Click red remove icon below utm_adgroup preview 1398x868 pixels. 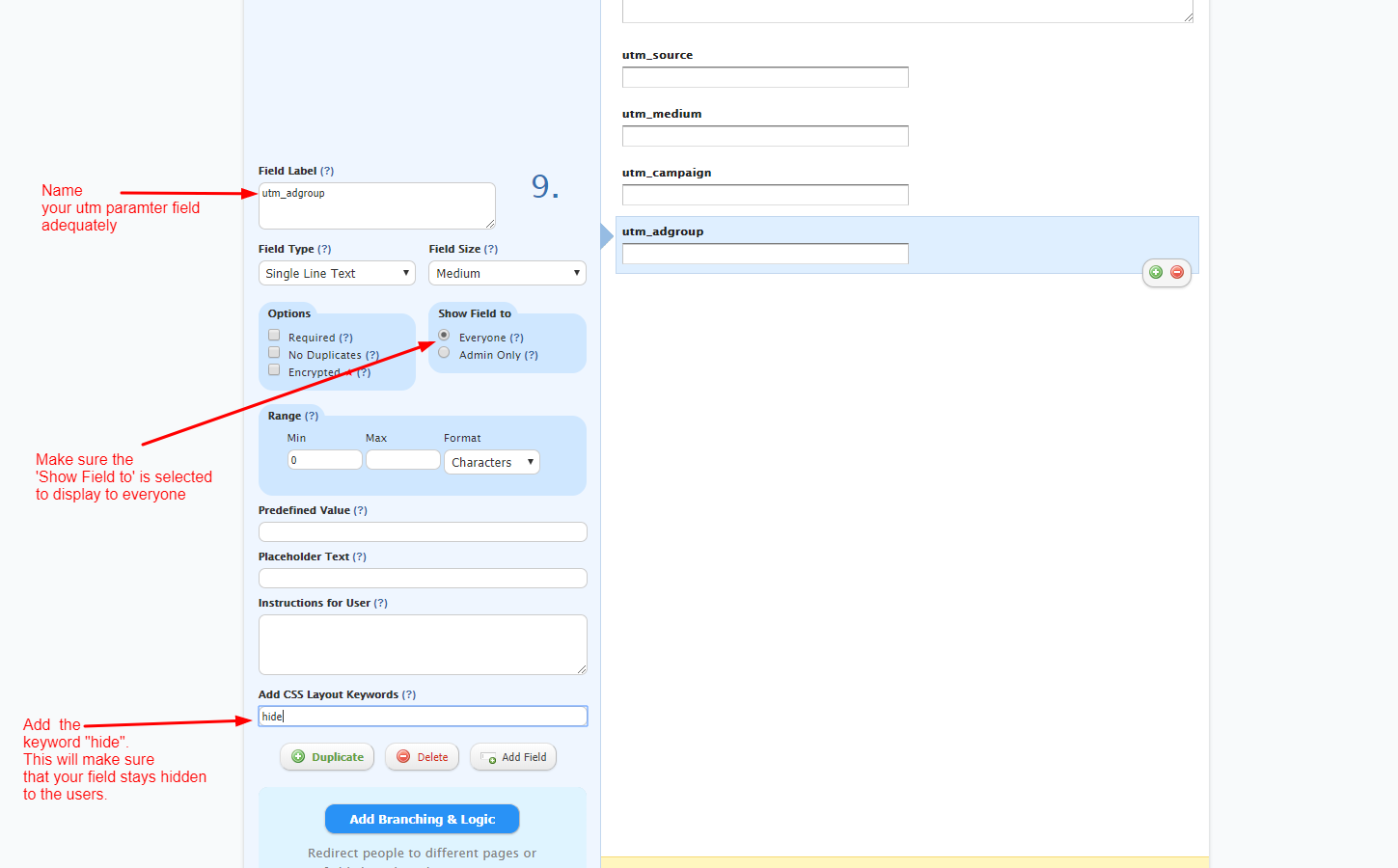tap(1176, 272)
